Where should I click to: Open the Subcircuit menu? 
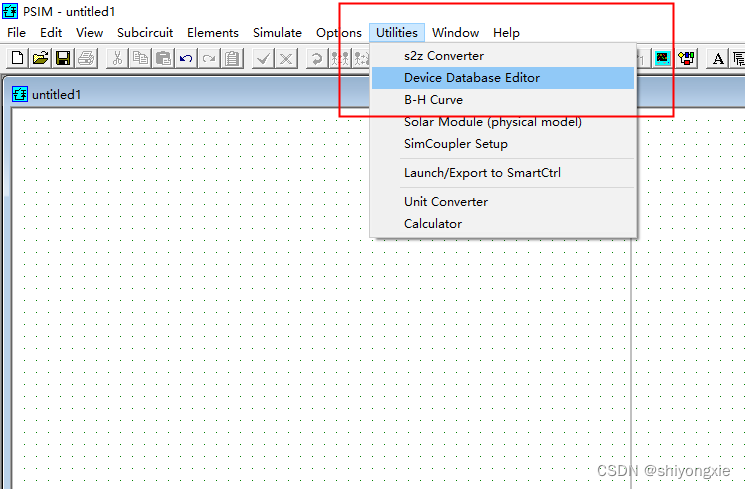[x=145, y=33]
